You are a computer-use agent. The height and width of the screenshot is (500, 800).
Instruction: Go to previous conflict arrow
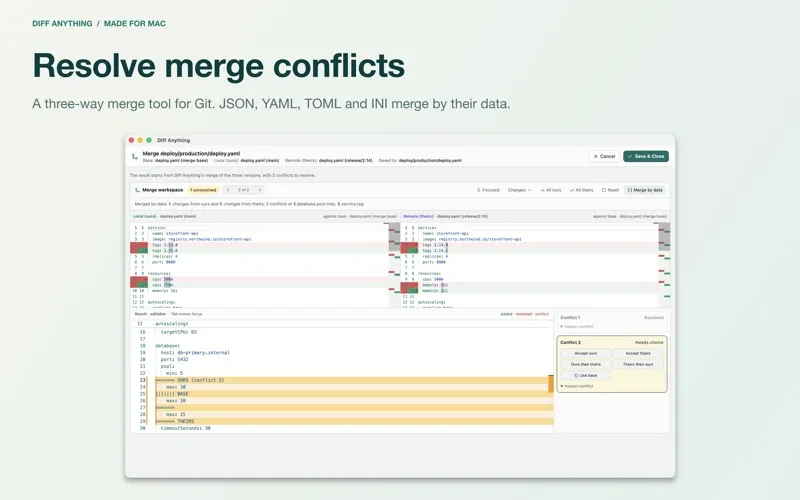[x=228, y=190]
